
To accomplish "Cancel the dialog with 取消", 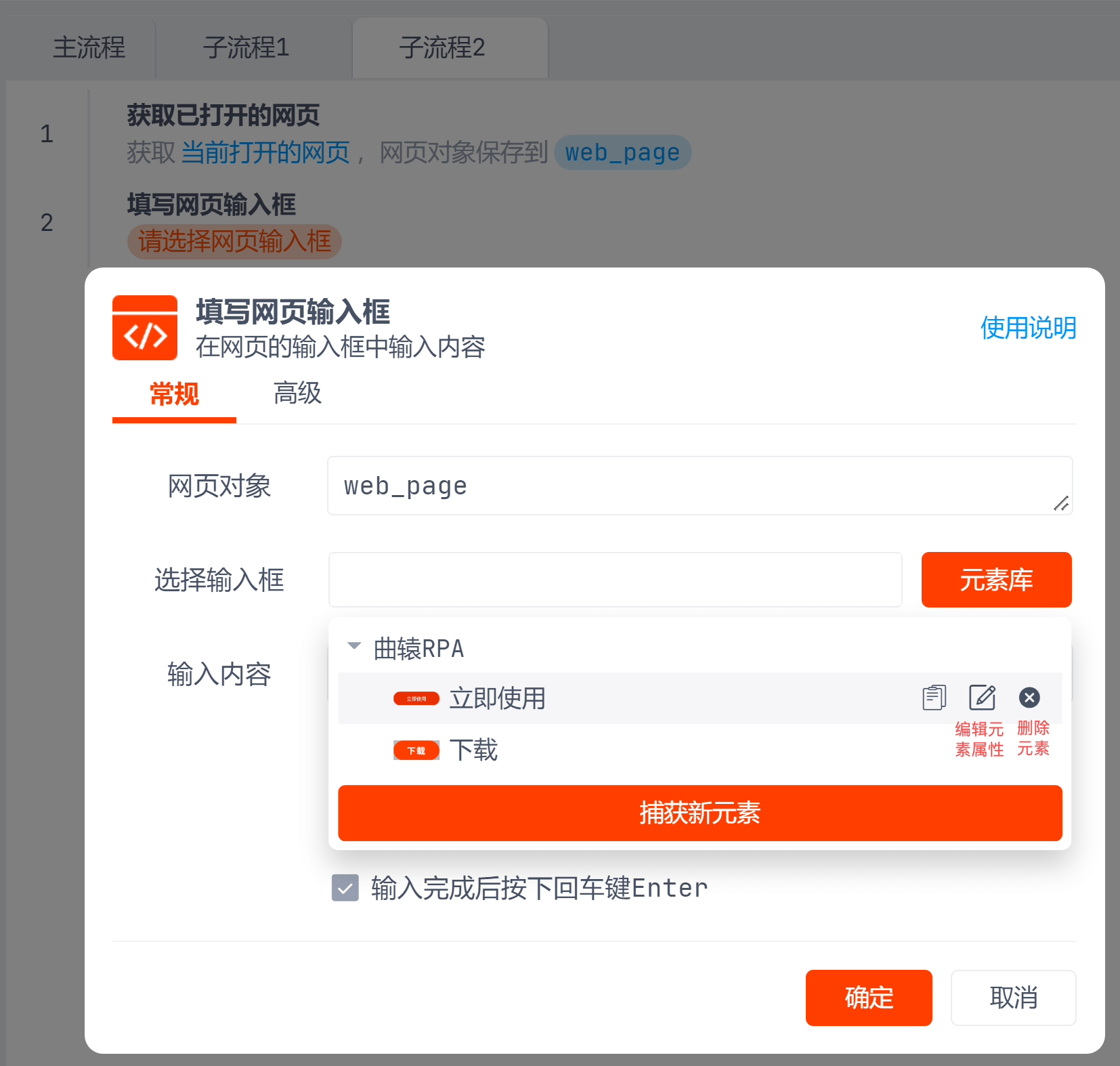I will pyautogui.click(x=1013, y=998).
